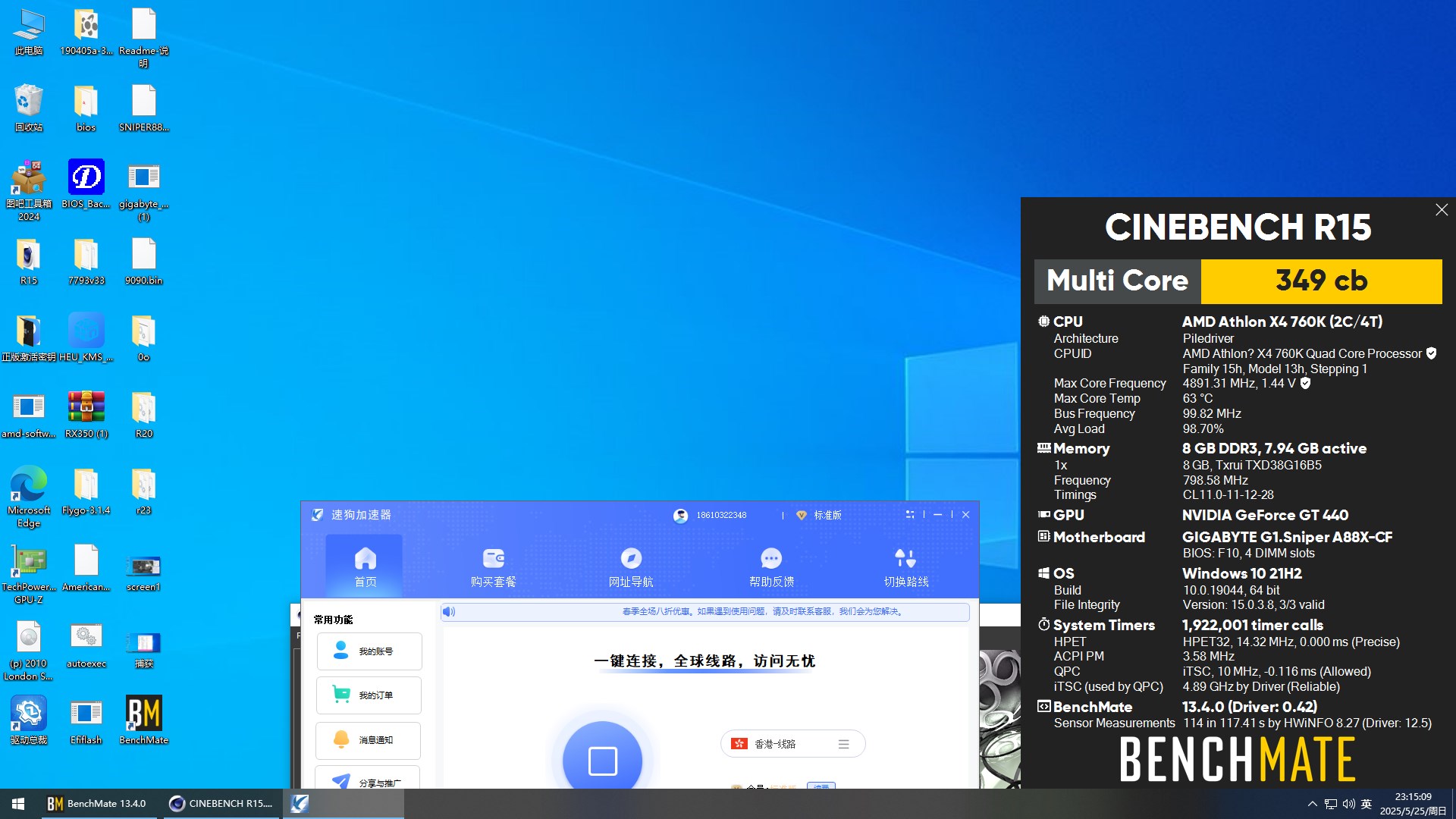Click the network icon in system tray
1456x819 pixels.
1331,804
